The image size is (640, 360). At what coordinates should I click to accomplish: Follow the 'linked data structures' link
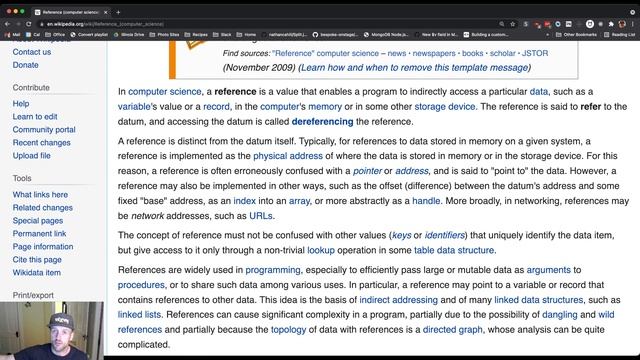point(538,300)
